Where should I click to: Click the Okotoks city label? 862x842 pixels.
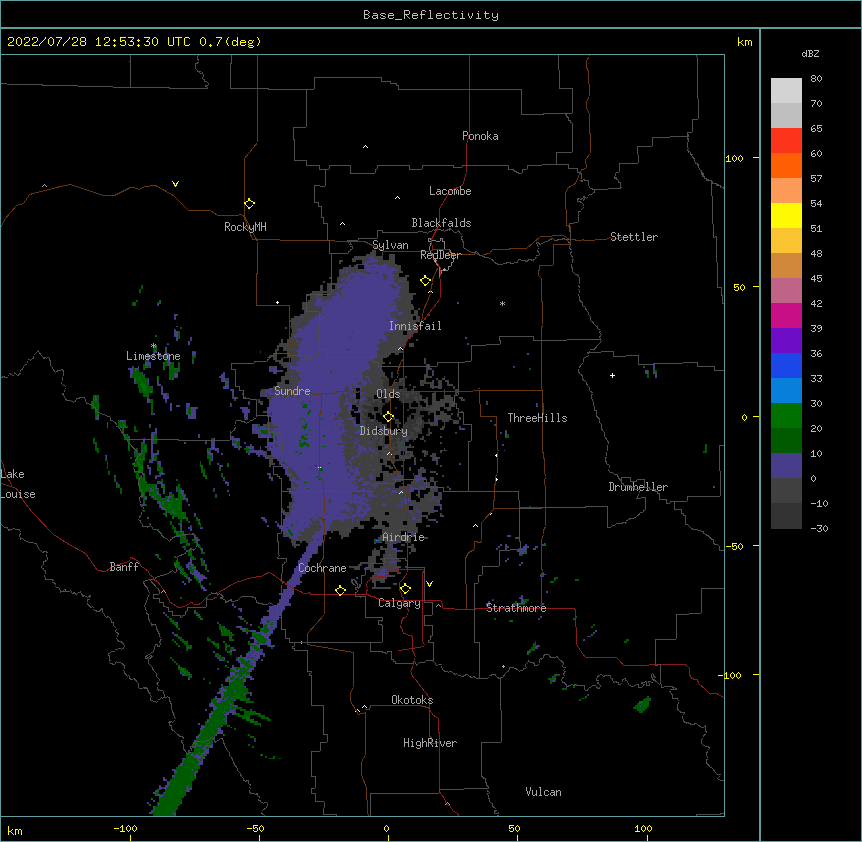pyautogui.click(x=412, y=700)
